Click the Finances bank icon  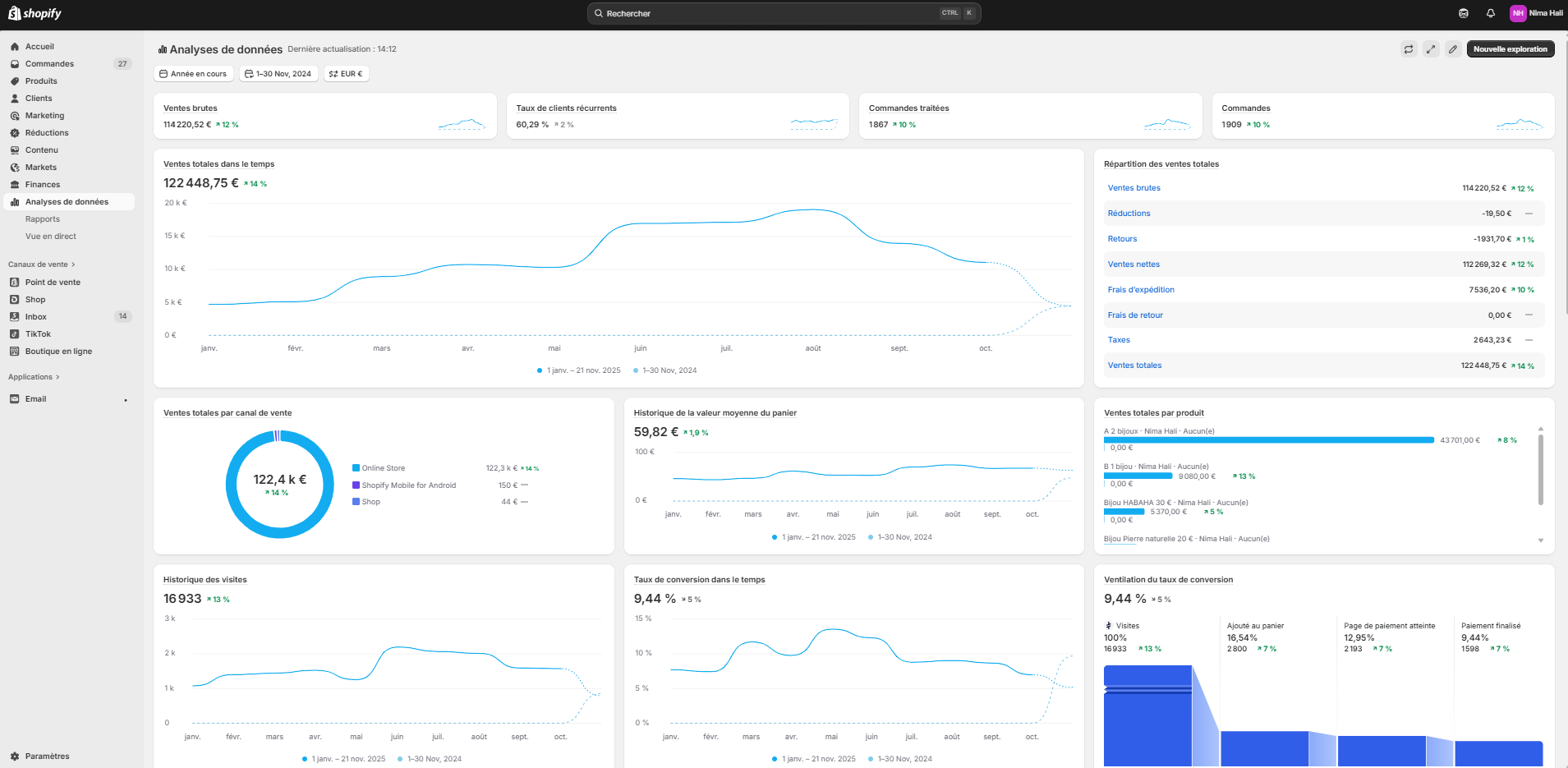coord(15,185)
